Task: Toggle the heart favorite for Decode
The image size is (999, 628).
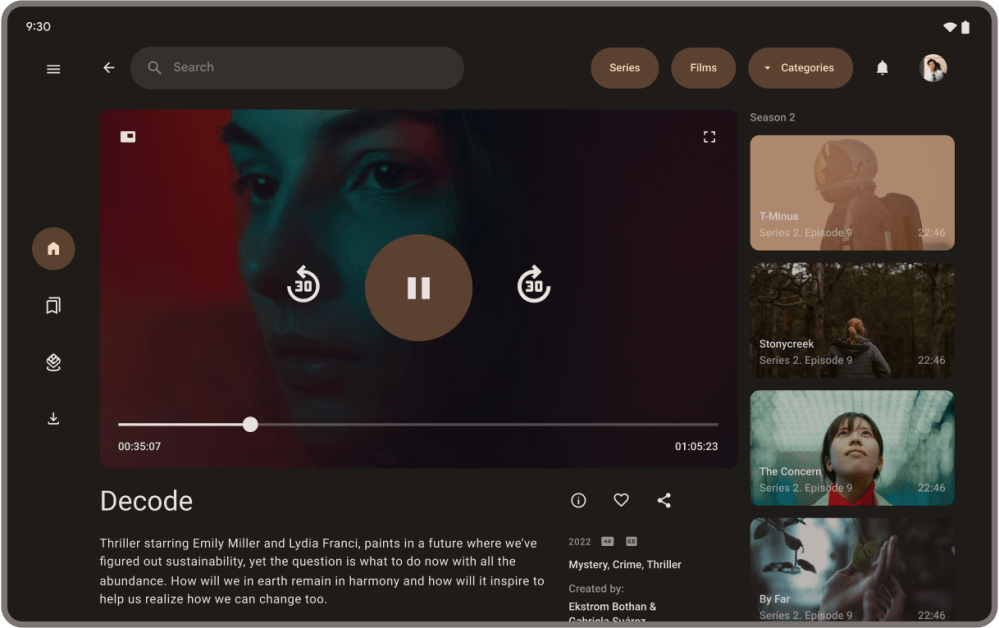Action: [621, 500]
